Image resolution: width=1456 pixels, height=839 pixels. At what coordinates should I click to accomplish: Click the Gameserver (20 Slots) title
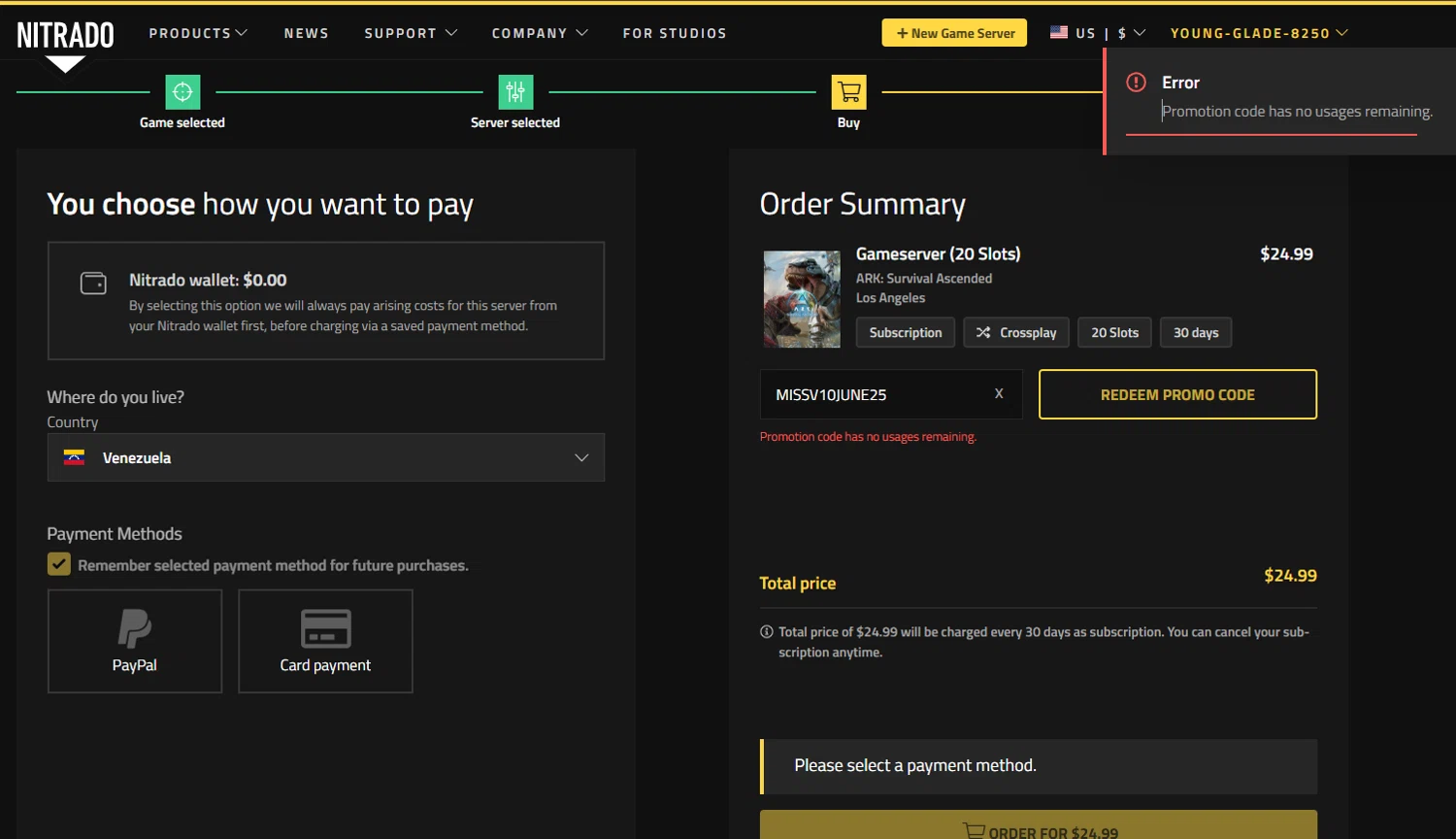coord(938,253)
